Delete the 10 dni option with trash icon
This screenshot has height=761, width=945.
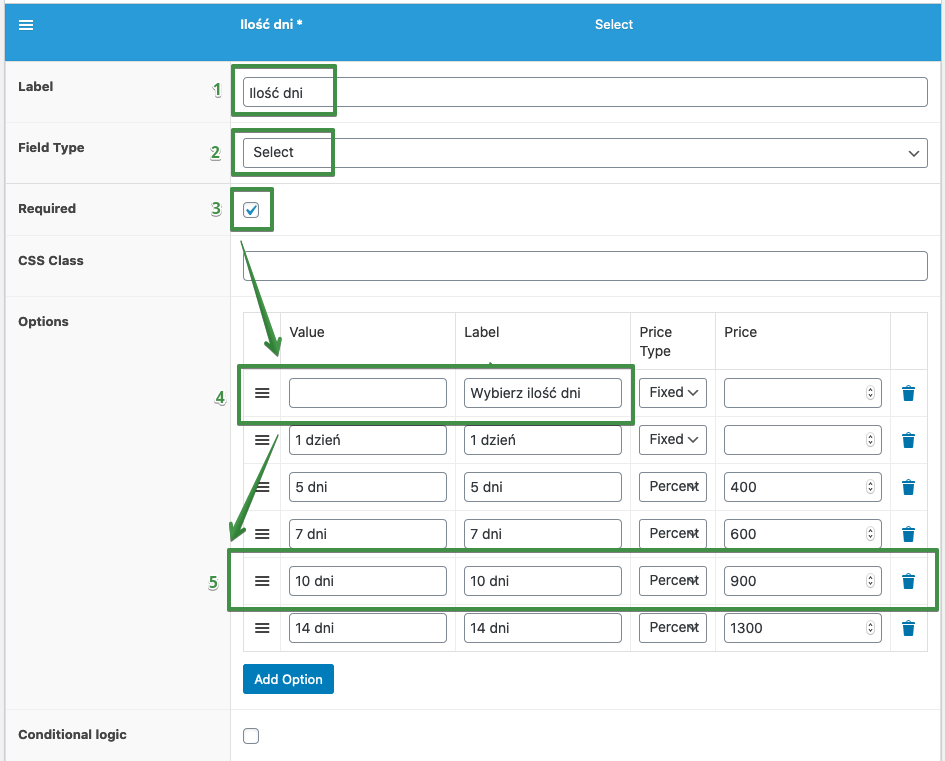(908, 581)
